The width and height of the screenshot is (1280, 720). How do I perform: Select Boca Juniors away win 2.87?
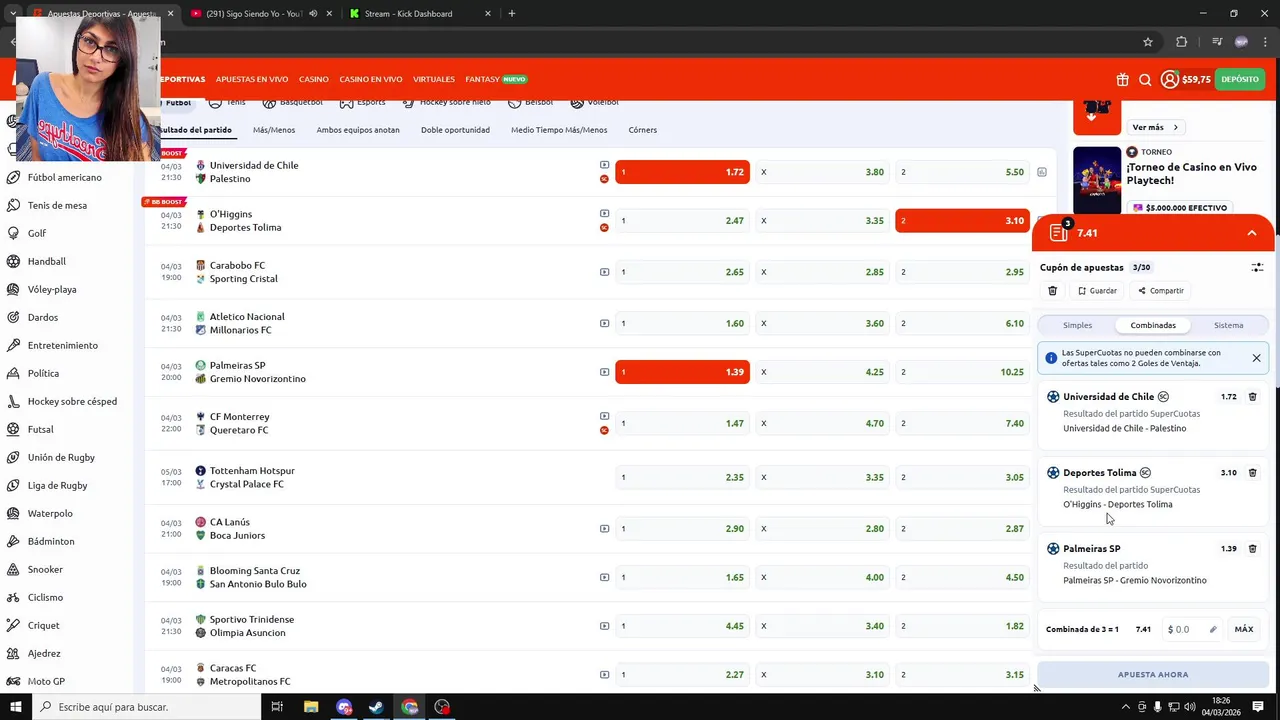pos(962,528)
